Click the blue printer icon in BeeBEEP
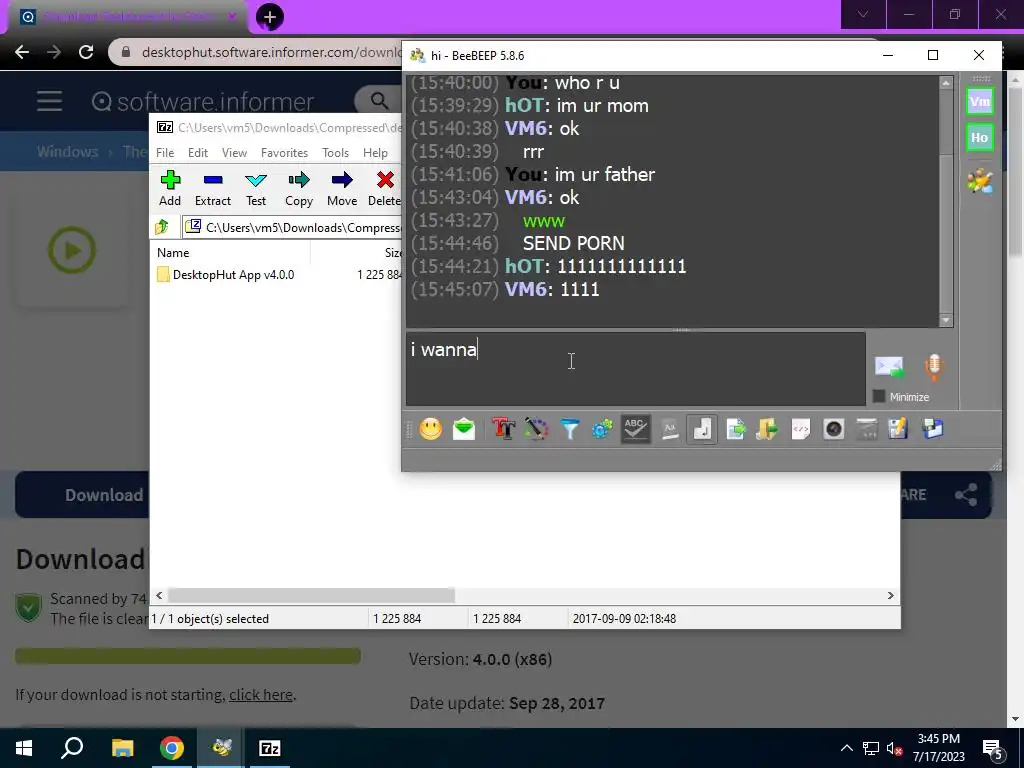This screenshot has width=1024, height=768. pos(933,429)
